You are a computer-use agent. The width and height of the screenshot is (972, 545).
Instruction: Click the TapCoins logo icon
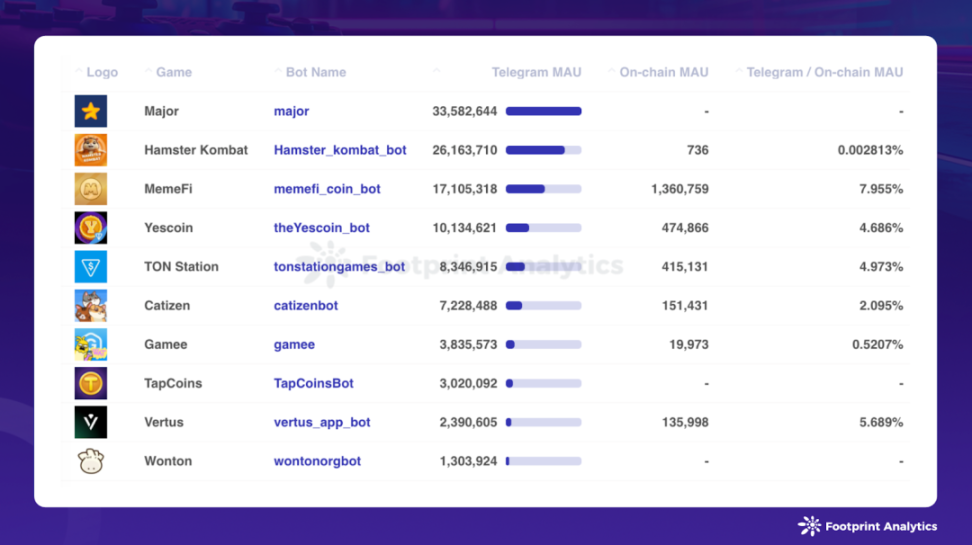click(91, 383)
